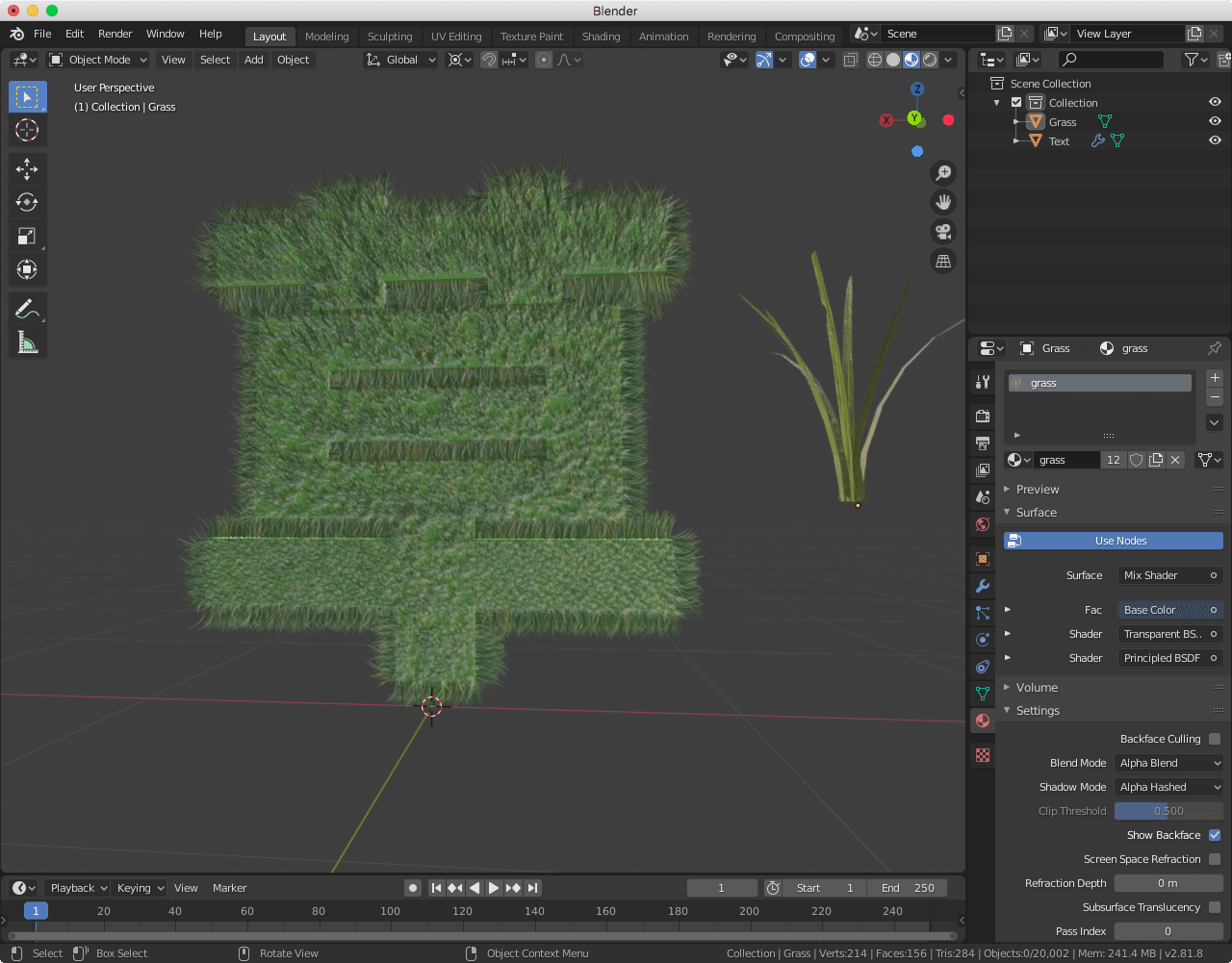Screen dimensions: 1232x963
Task: Uncheck the Collection exclude checkbox
Action: coord(1016,103)
